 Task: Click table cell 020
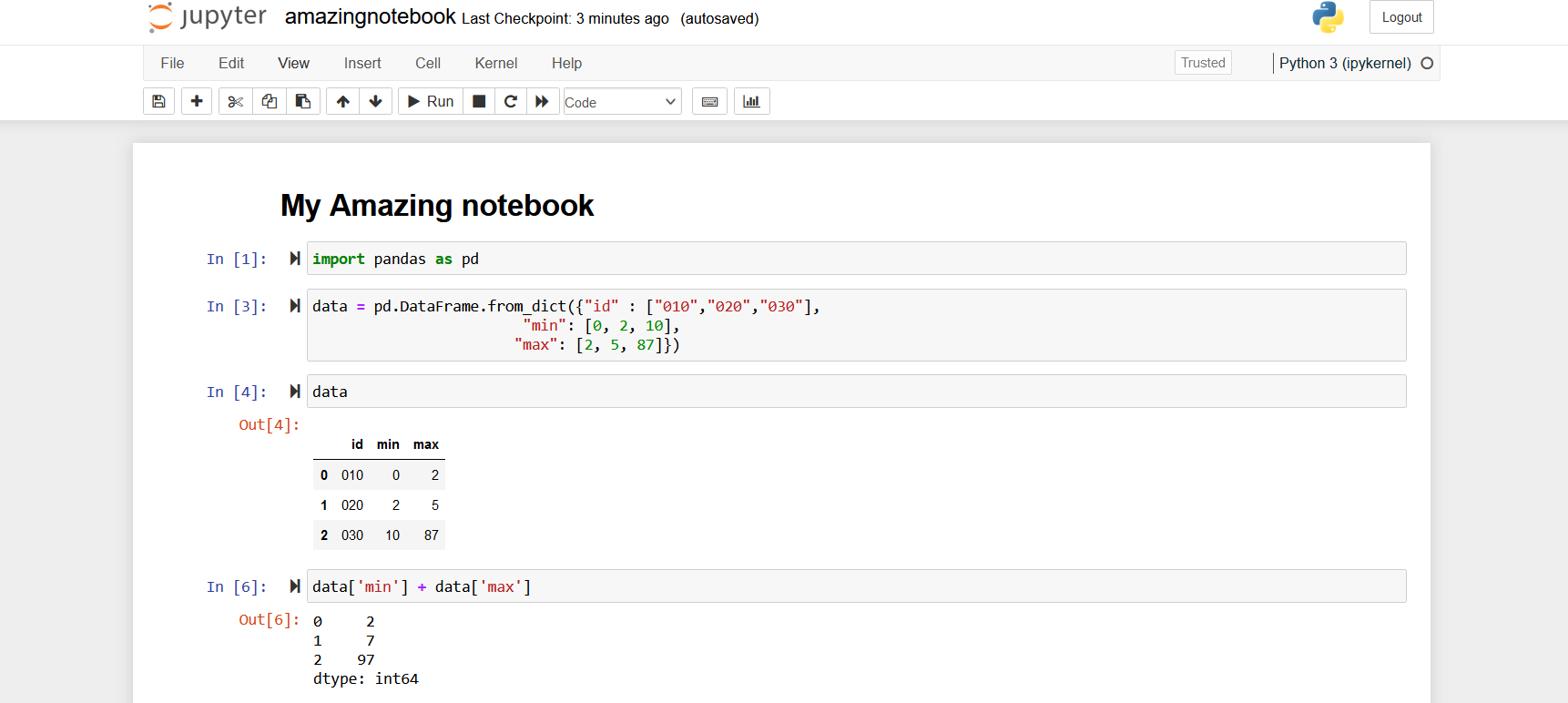point(352,505)
